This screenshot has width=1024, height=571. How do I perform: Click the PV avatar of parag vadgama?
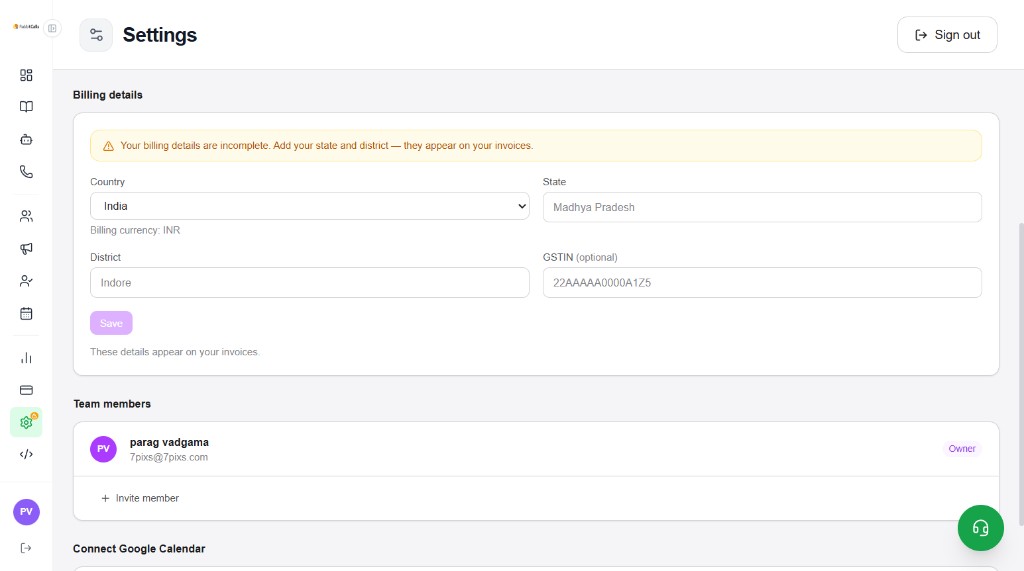pyautogui.click(x=103, y=449)
